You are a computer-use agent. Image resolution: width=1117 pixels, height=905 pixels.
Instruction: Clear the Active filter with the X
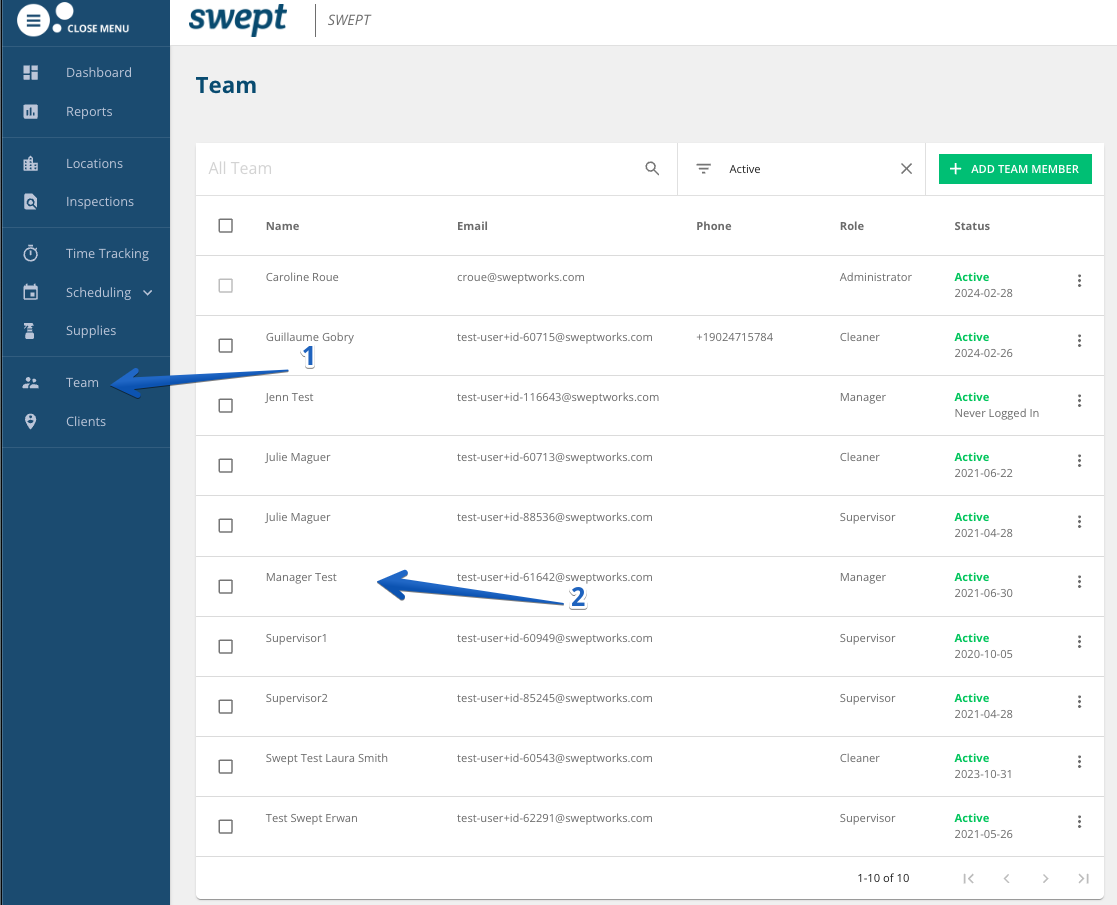tap(906, 168)
